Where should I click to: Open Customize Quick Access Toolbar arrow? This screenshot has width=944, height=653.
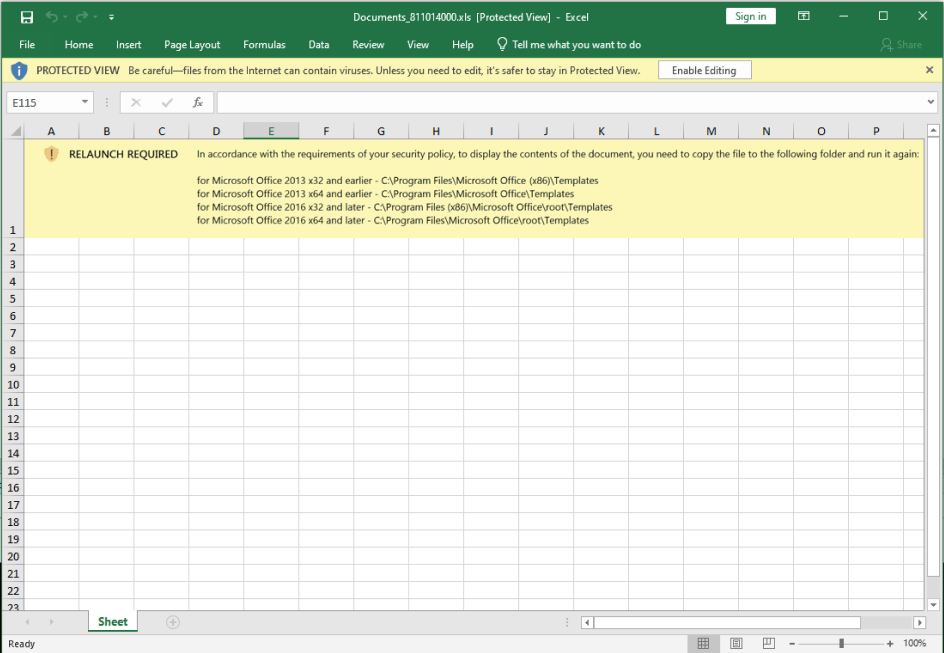(111, 17)
